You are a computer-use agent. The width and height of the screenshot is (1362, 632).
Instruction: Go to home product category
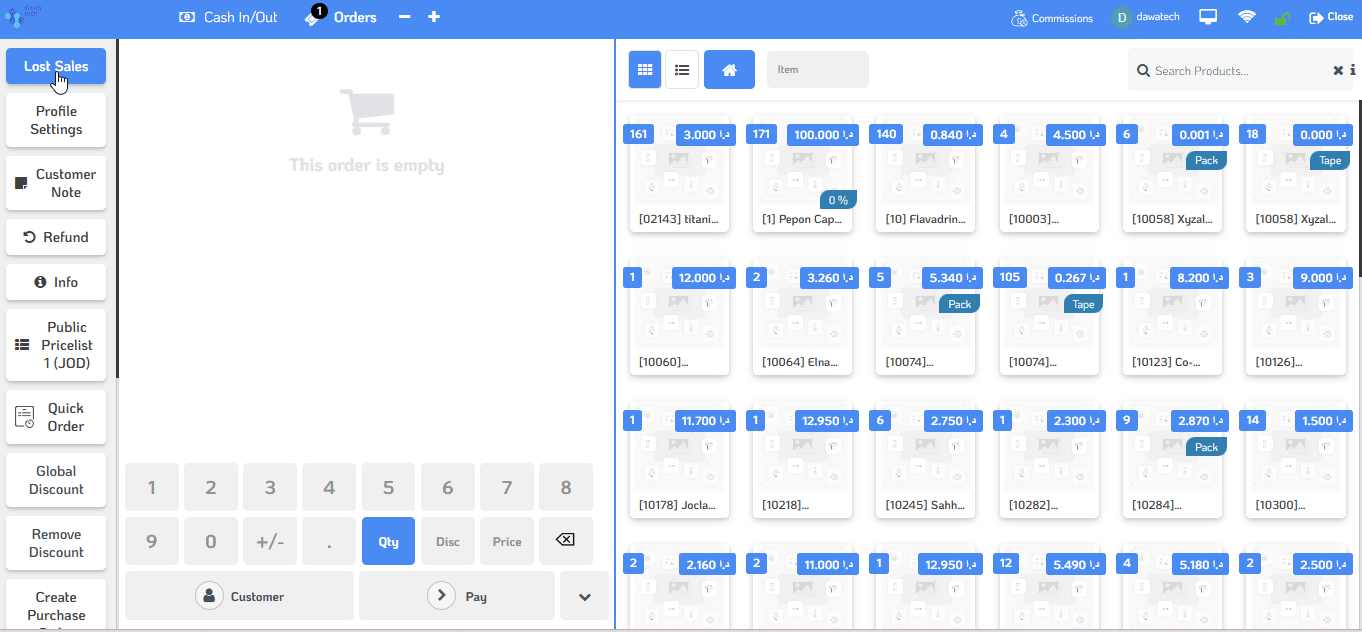coord(730,70)
